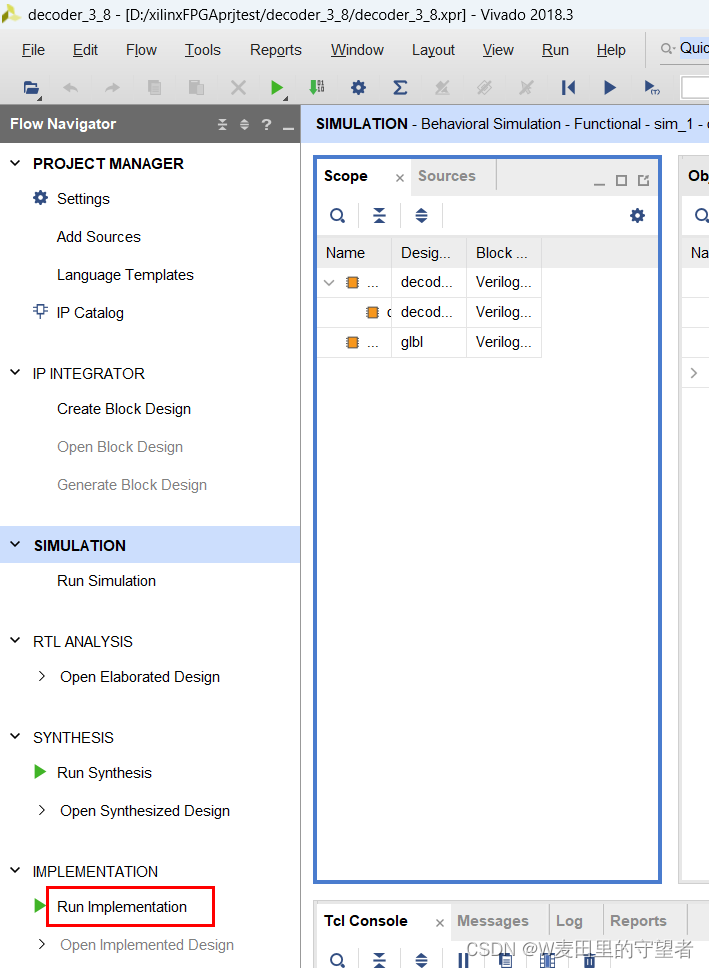Click Add Sources link
709x968 pixels.
coord(99,237)
